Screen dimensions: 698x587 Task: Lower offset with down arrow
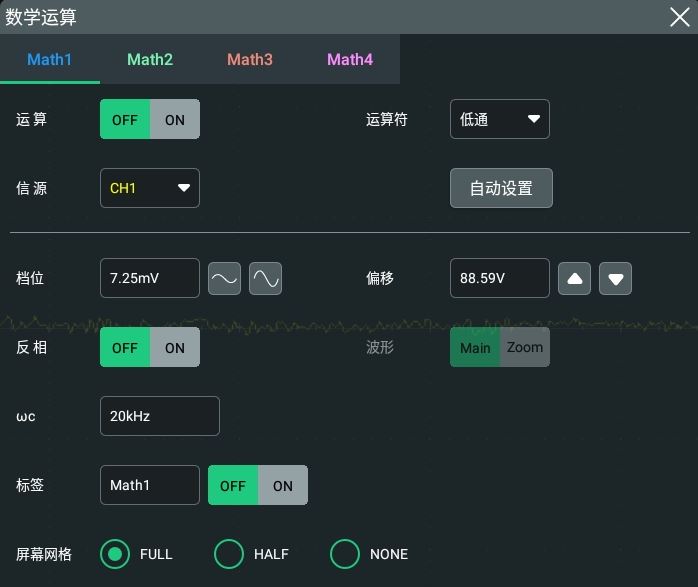tap(615, 279)
